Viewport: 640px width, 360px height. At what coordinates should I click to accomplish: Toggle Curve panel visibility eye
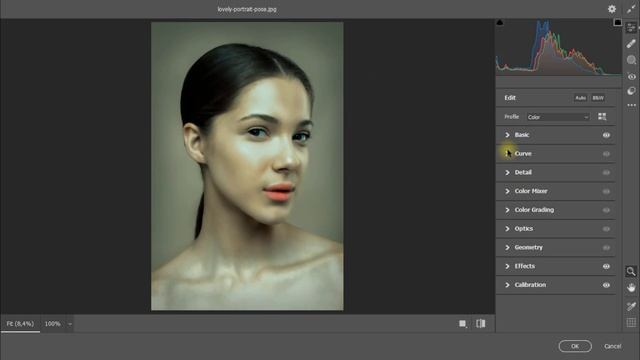[x=606, y=154]
